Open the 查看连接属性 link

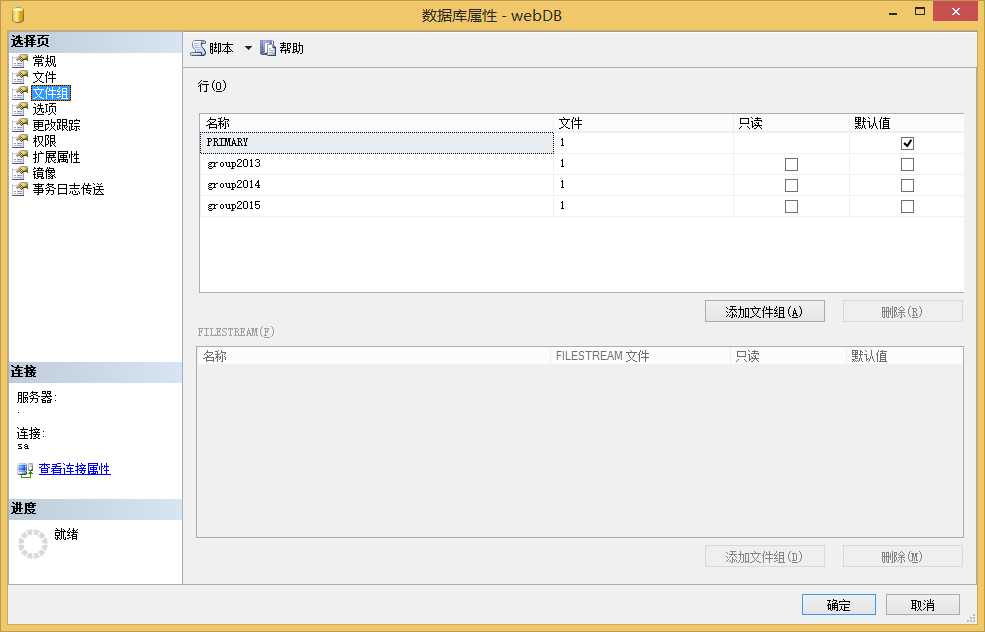tap(74, 469)
